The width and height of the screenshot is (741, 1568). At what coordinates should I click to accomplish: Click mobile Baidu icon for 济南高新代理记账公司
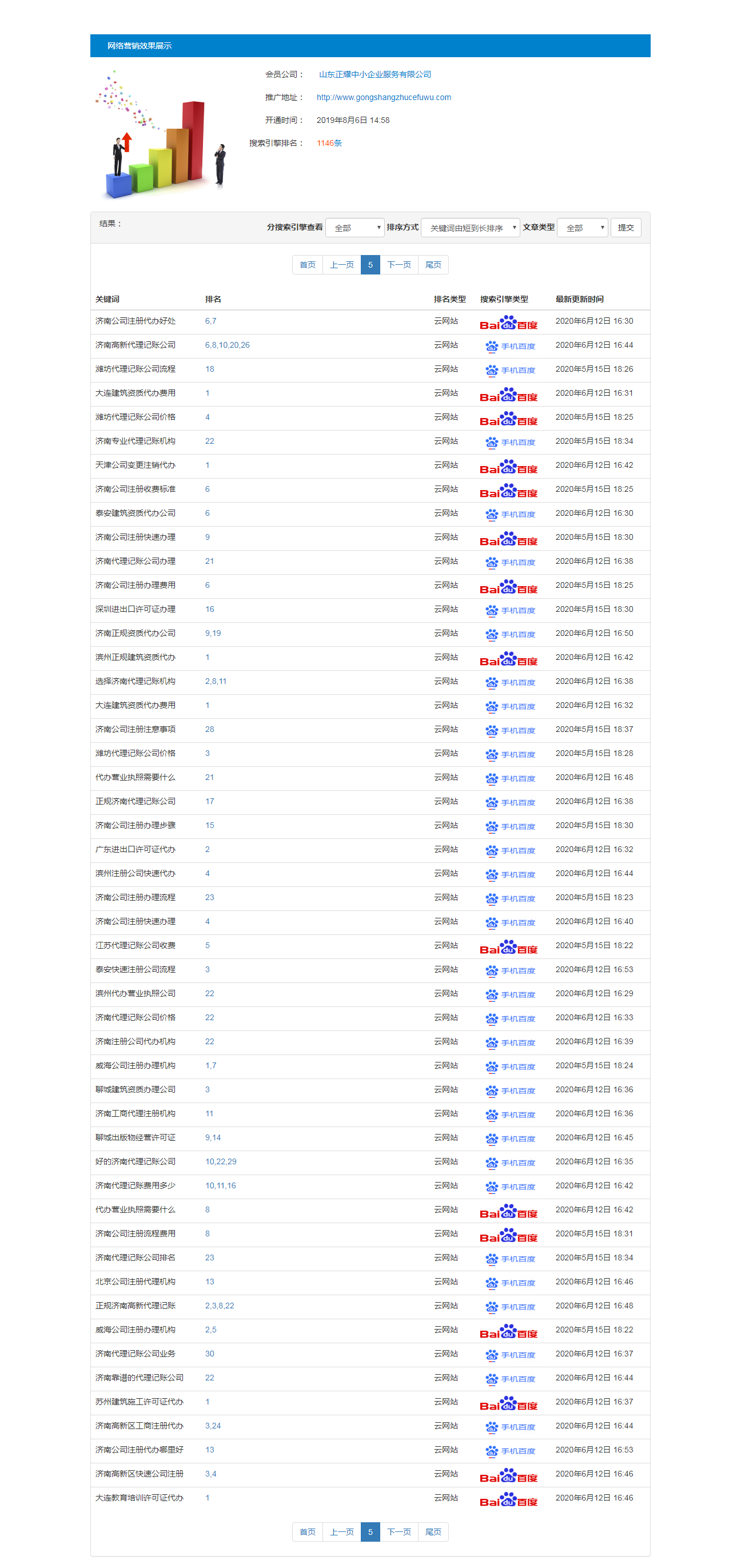[x=510, y=347]
